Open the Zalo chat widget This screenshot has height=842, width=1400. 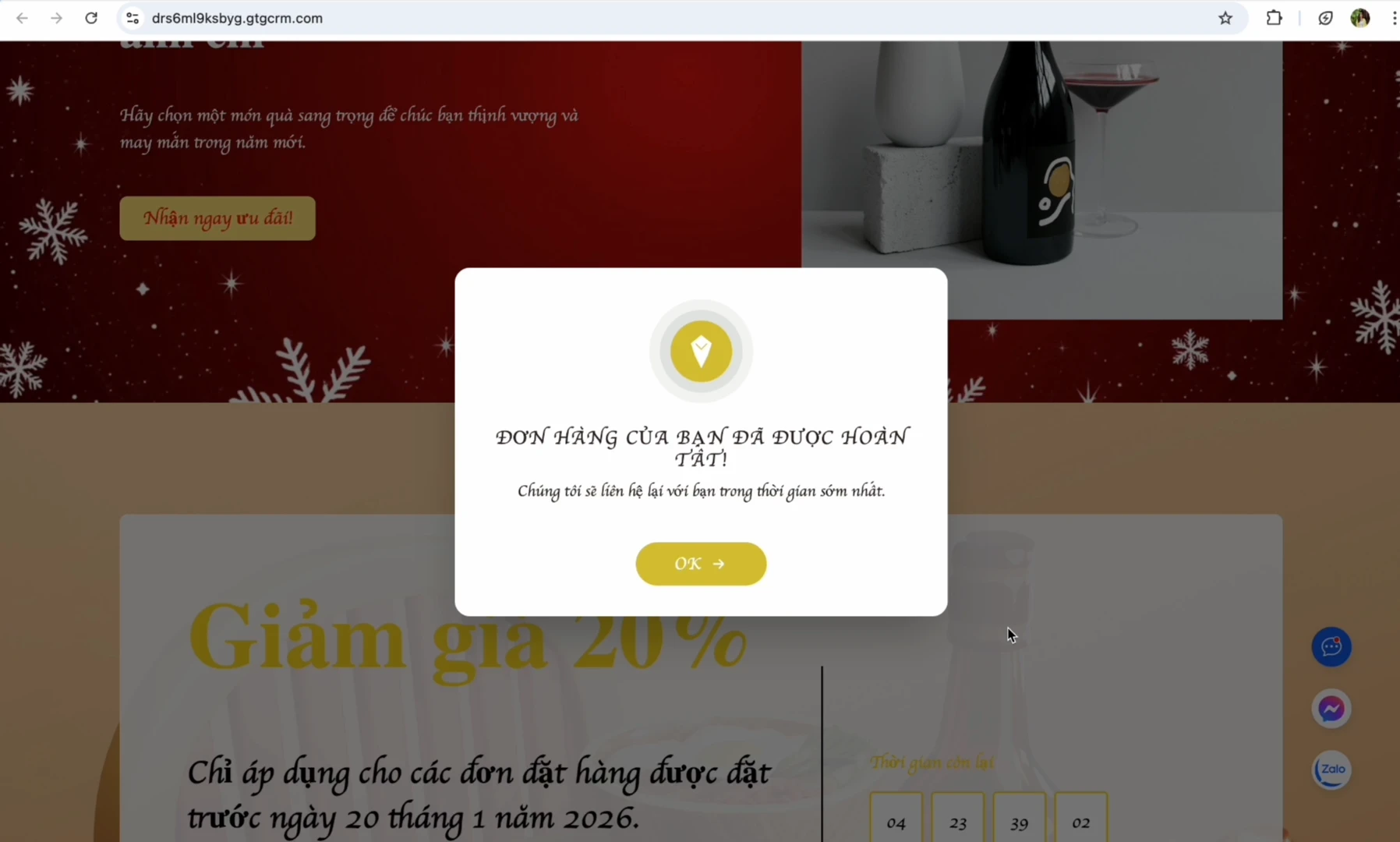(x=1331, y=770)
